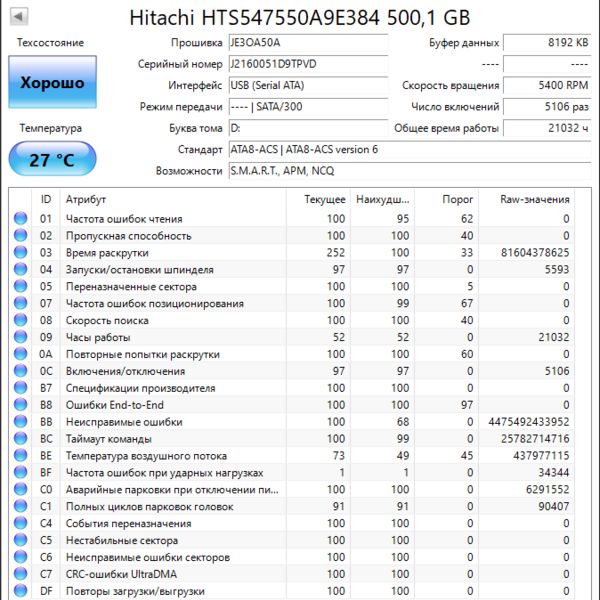
Task: Select serial number field J2160051D9TPVD
Action: 308,64
